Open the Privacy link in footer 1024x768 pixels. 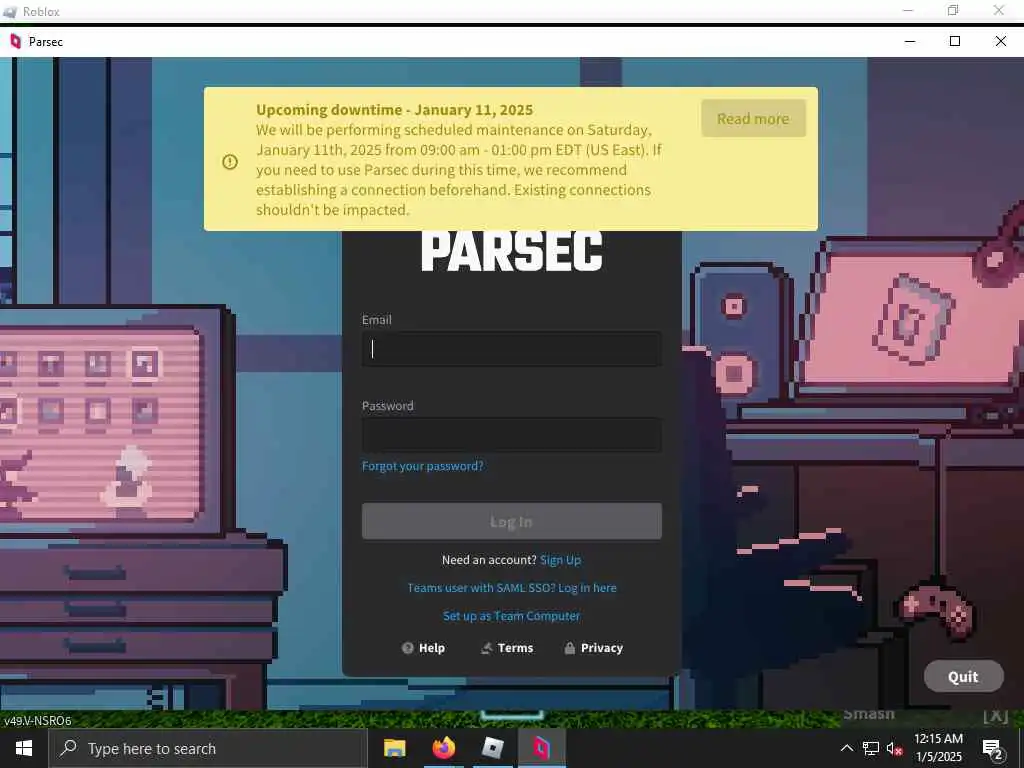coord(594,648)
